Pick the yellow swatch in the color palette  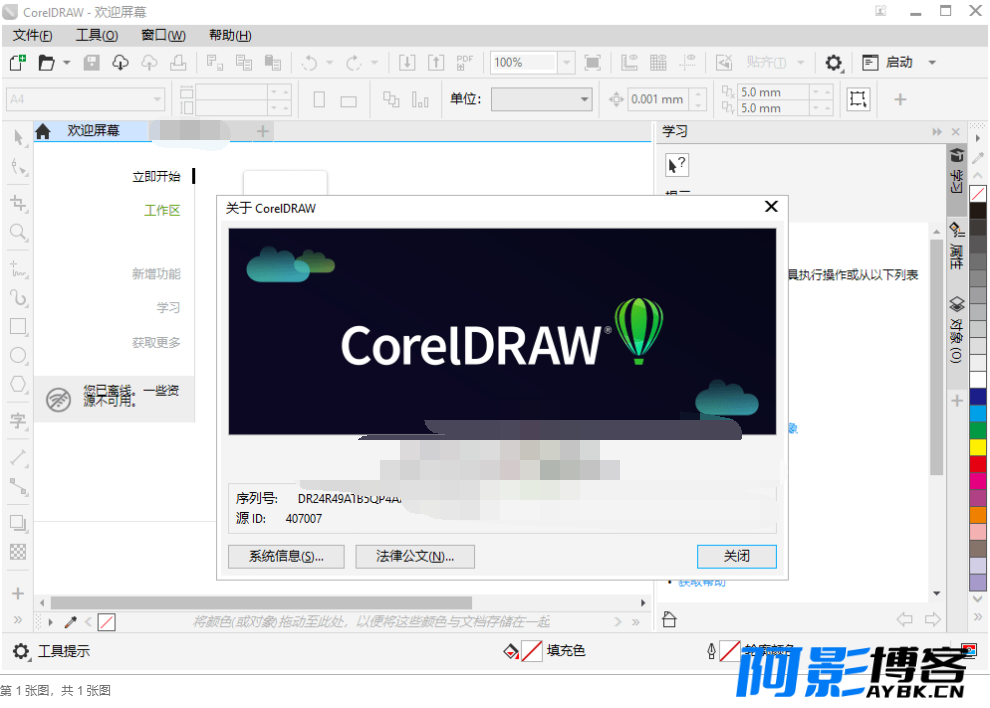click(978, 447)
